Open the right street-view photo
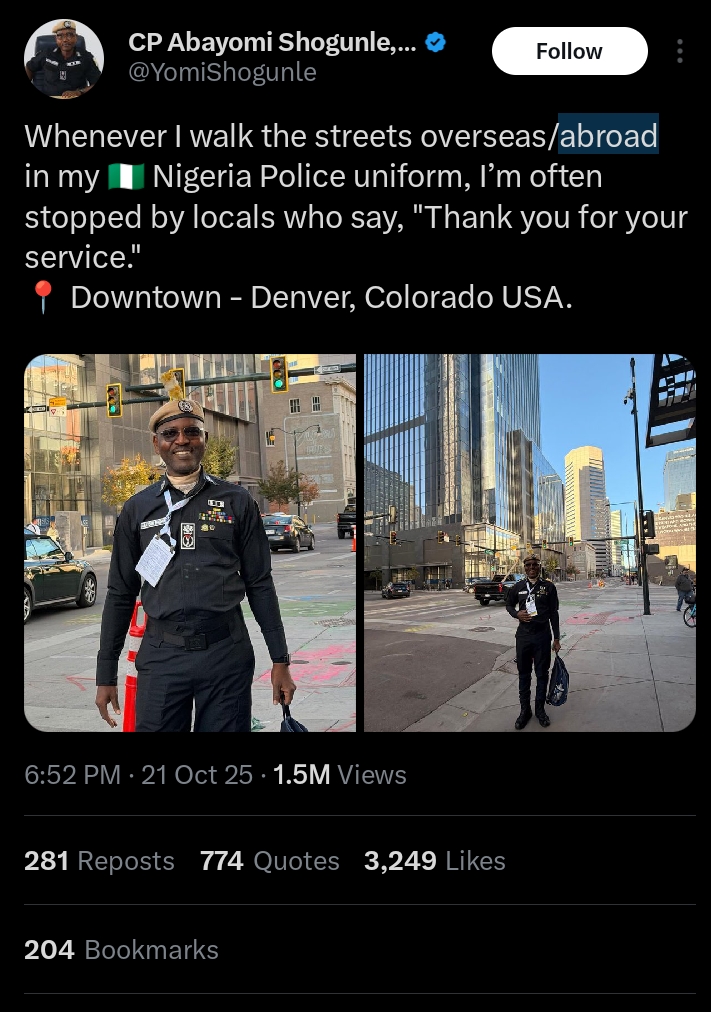711x1012 pixels. pos(530,543)
